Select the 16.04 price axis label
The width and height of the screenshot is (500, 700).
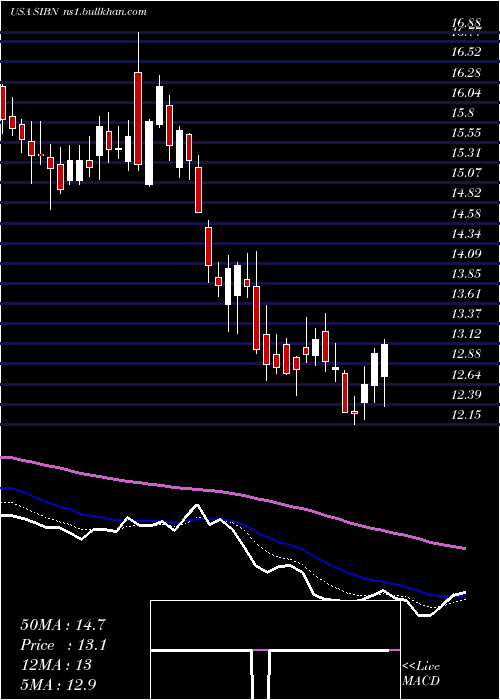pyautogui.click(x=466, y=93)
